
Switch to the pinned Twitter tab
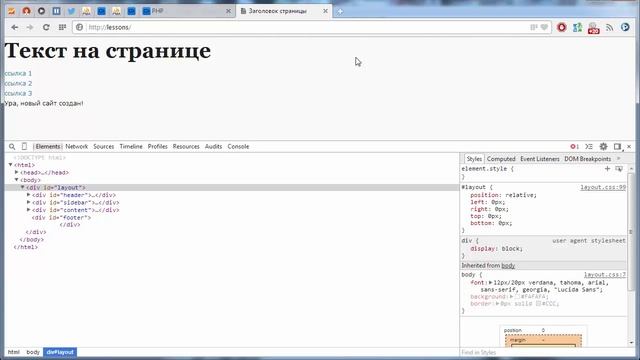pyautogui.click(x=71, y=11)
